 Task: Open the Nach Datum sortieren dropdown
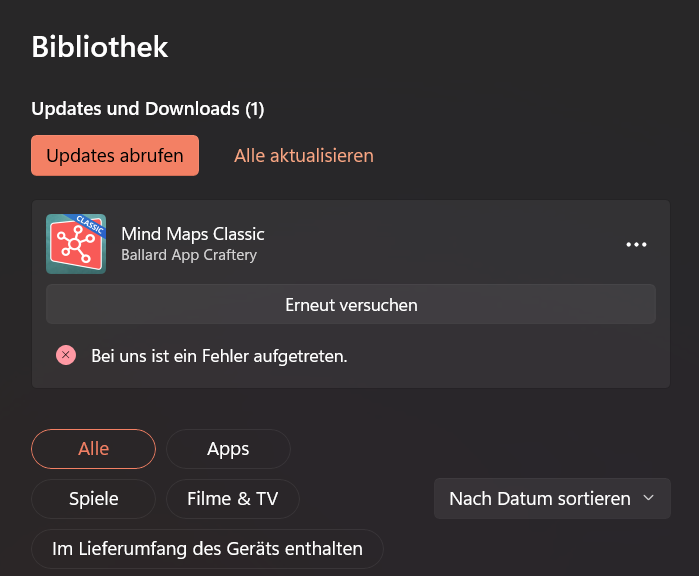click(x=540, y=498)
